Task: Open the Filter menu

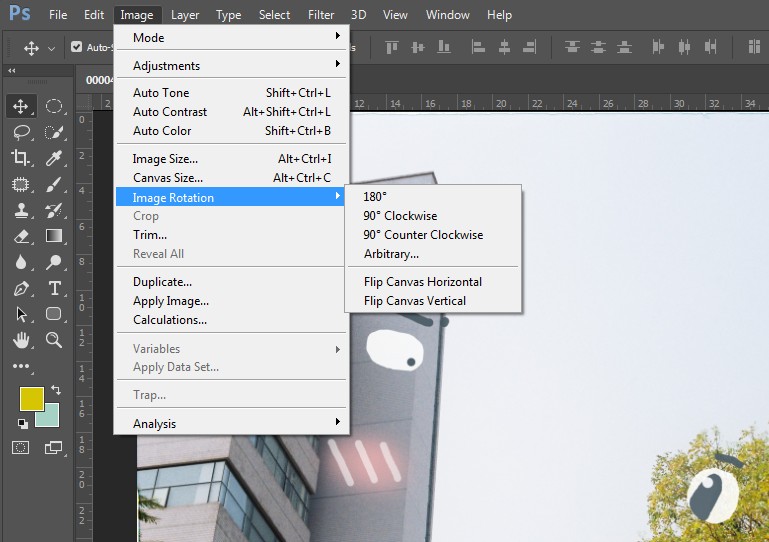Action: click(321, 15)
